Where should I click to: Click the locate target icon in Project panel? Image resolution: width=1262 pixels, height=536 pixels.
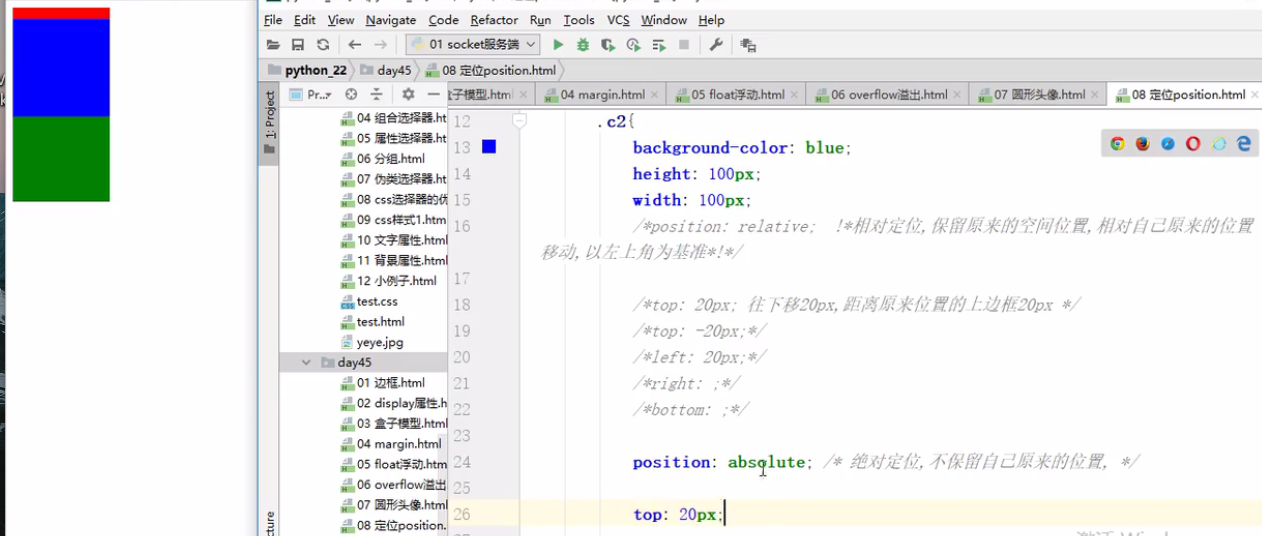(x=351, y=94)
